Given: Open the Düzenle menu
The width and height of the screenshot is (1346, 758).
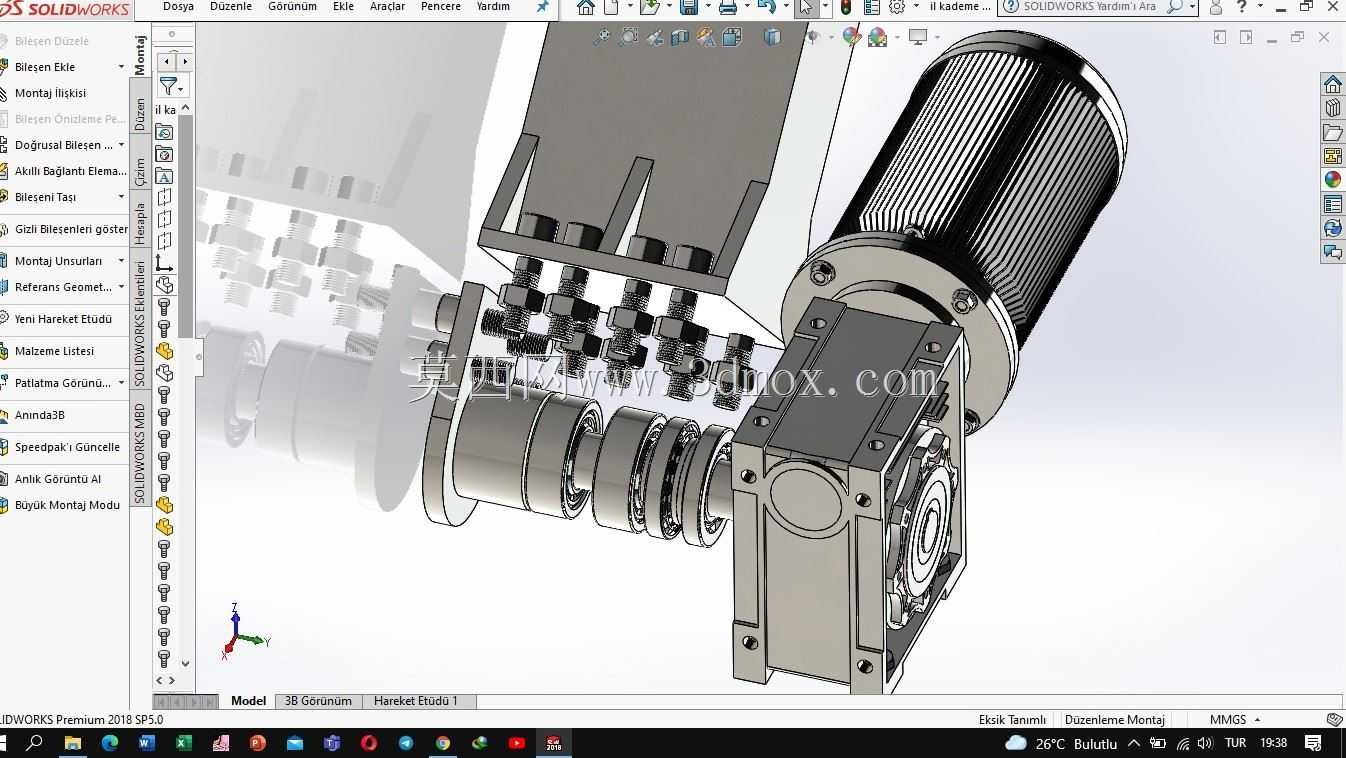Looking at the screenshot, I should click(231, 6).
